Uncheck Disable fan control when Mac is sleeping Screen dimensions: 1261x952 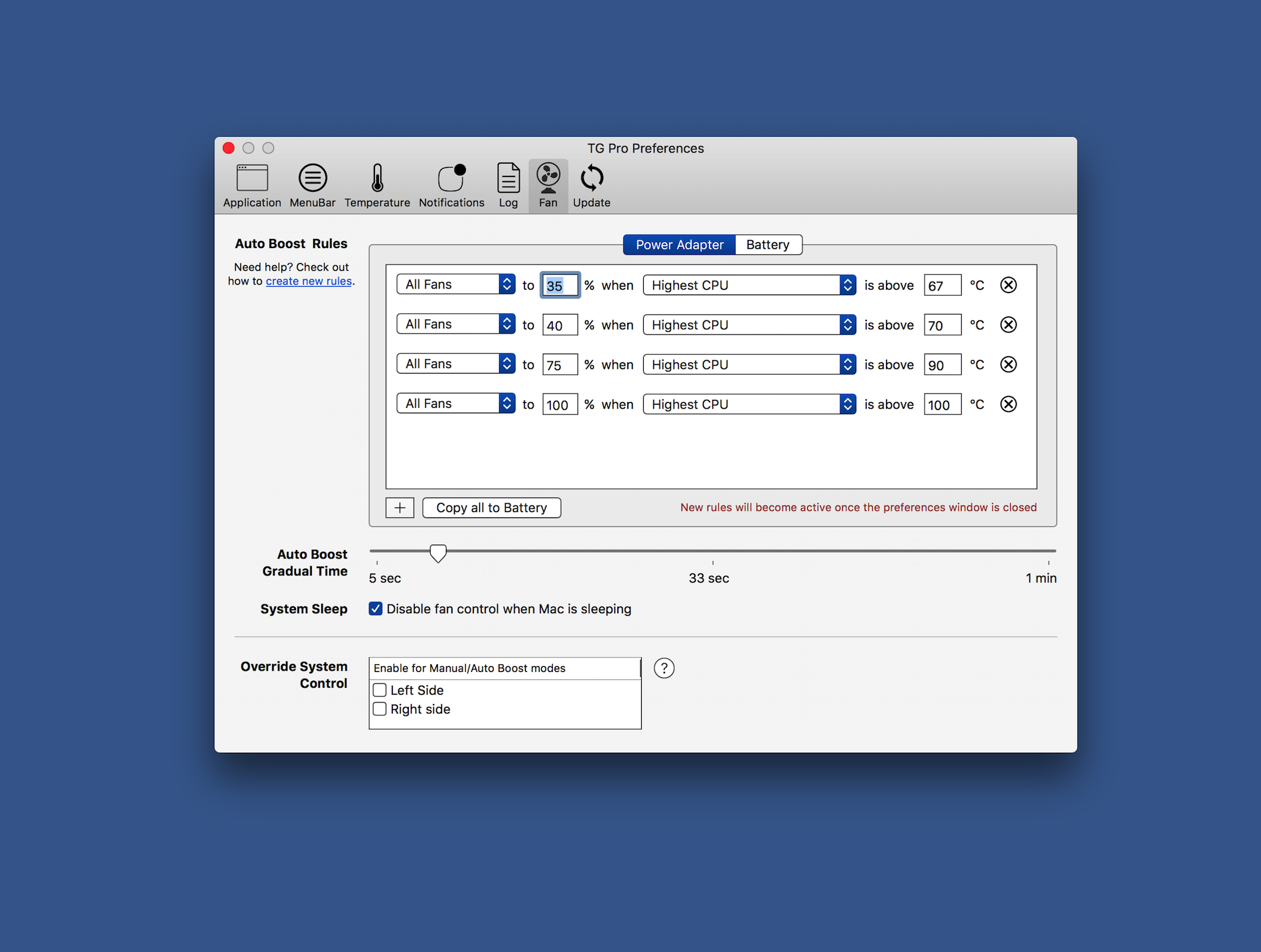click(376, 609)
